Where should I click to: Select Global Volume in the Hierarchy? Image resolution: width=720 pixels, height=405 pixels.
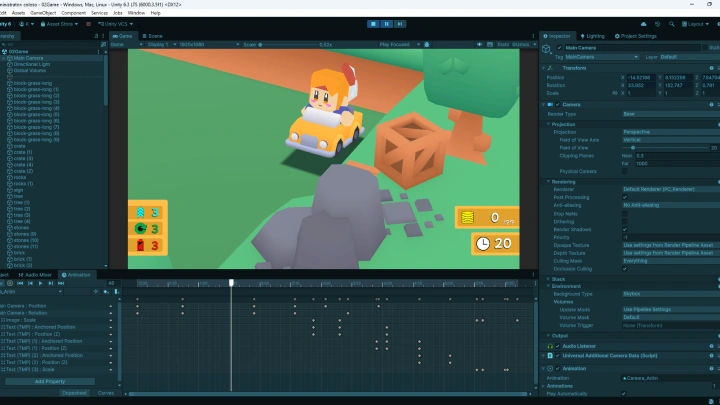(x=29, y=71)
